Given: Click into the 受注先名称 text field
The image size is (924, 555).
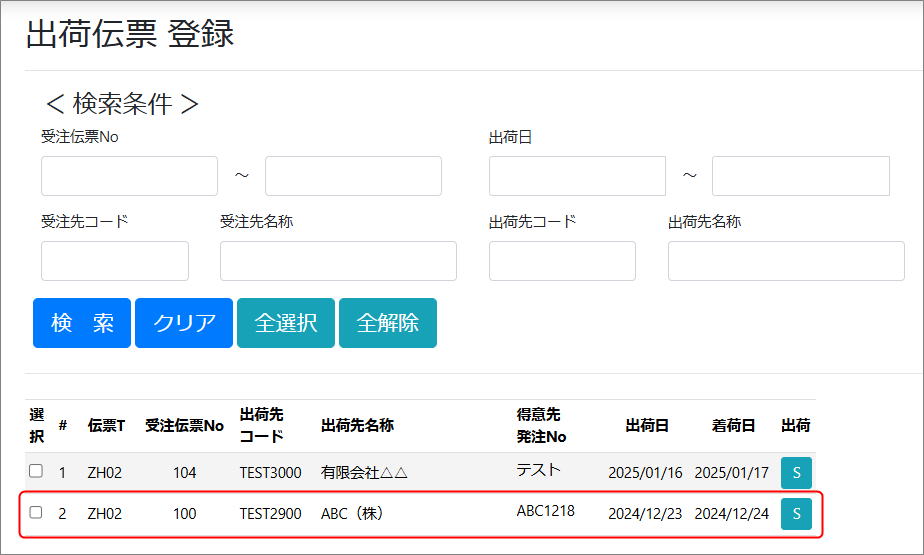Looking at the screenshot, I should pos(338,261).
